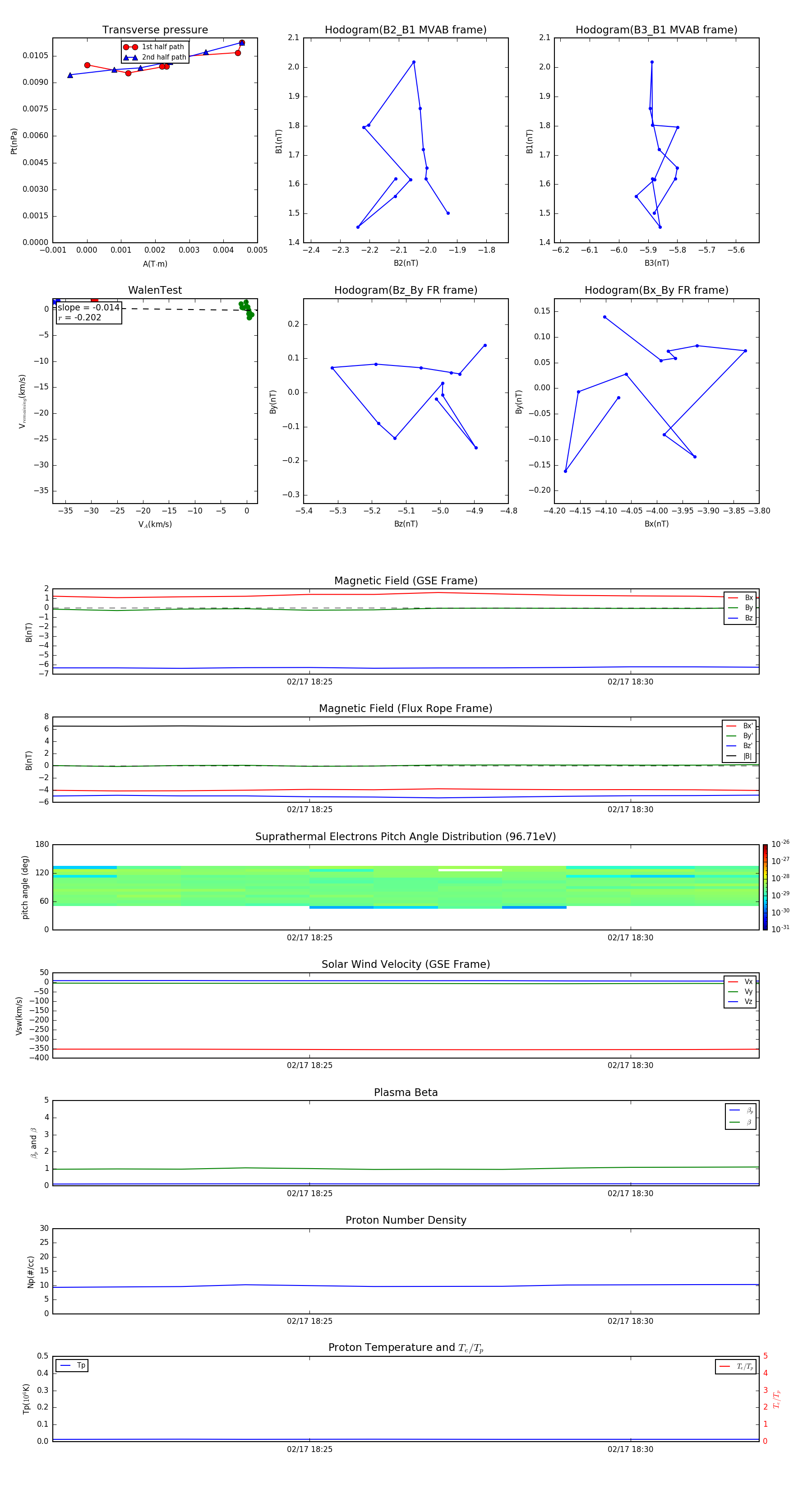Click the '10^-31' colorbar label
Screen dimensions: 812x1489
click(780, 929)
